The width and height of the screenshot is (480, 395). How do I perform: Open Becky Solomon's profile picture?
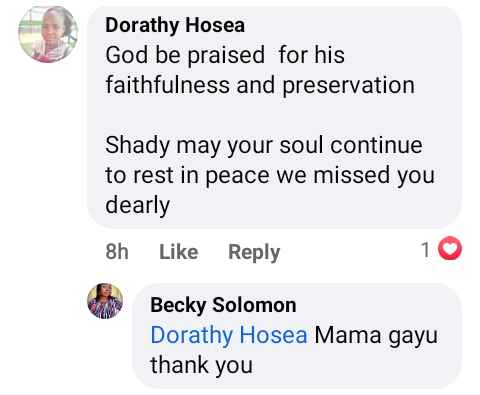tap(105, 301)
